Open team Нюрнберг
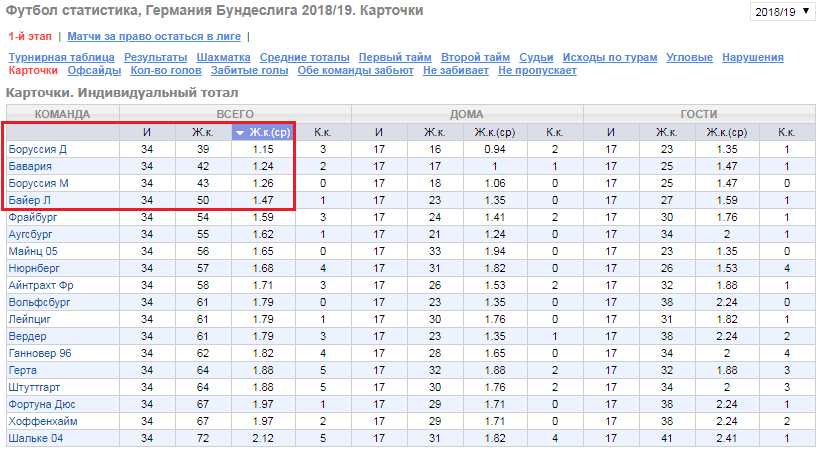820x450 pixels. pos(34,268)
